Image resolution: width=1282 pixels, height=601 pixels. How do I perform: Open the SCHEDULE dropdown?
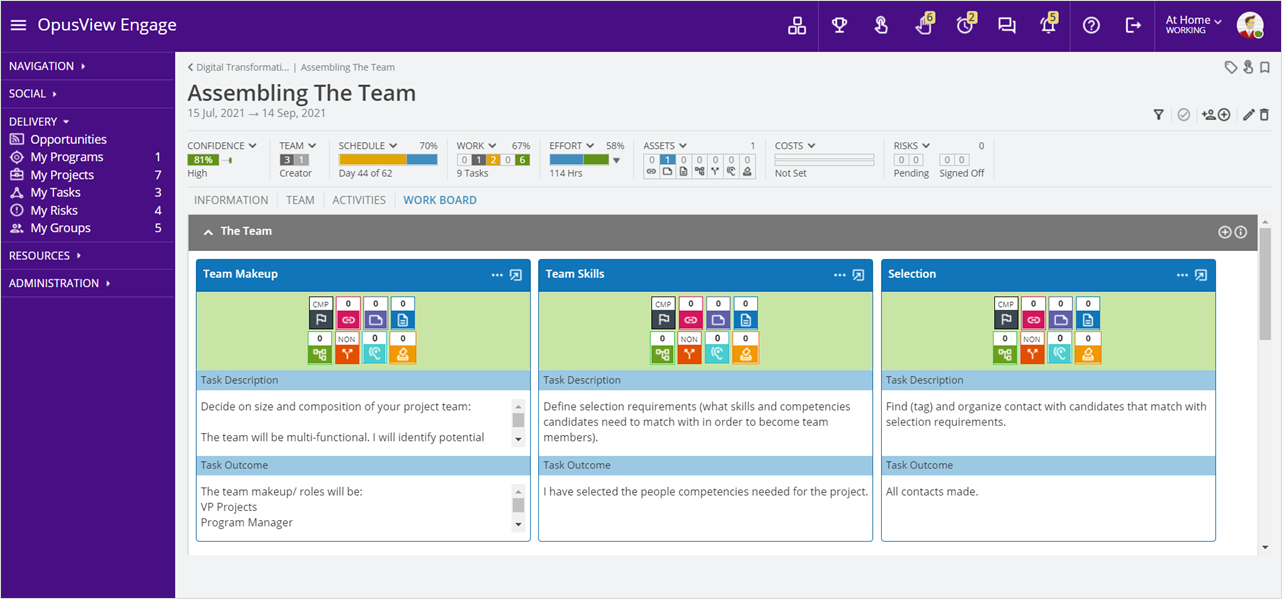click(x=368, y=146)
